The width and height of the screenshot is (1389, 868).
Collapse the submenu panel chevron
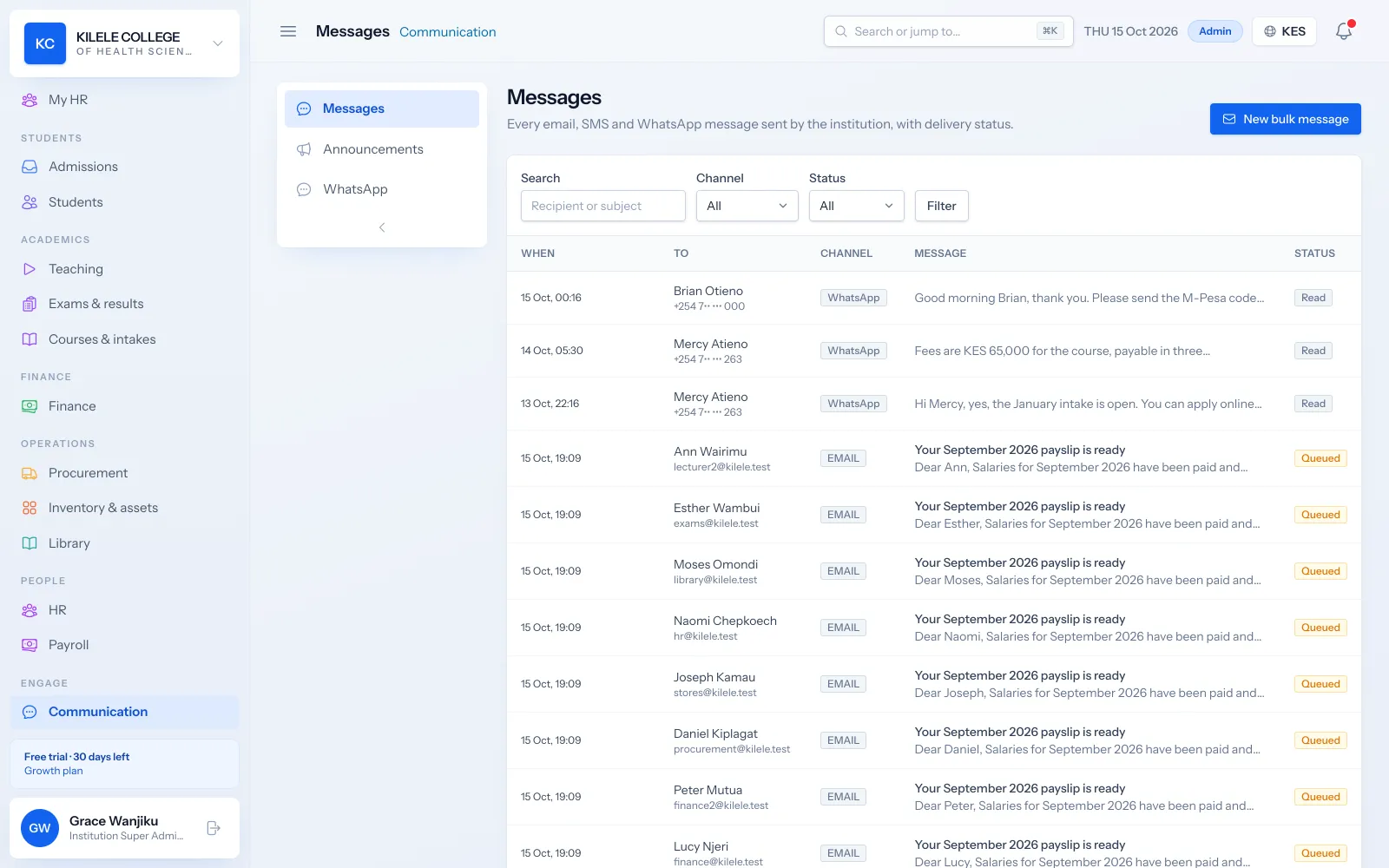click(382, 227)
